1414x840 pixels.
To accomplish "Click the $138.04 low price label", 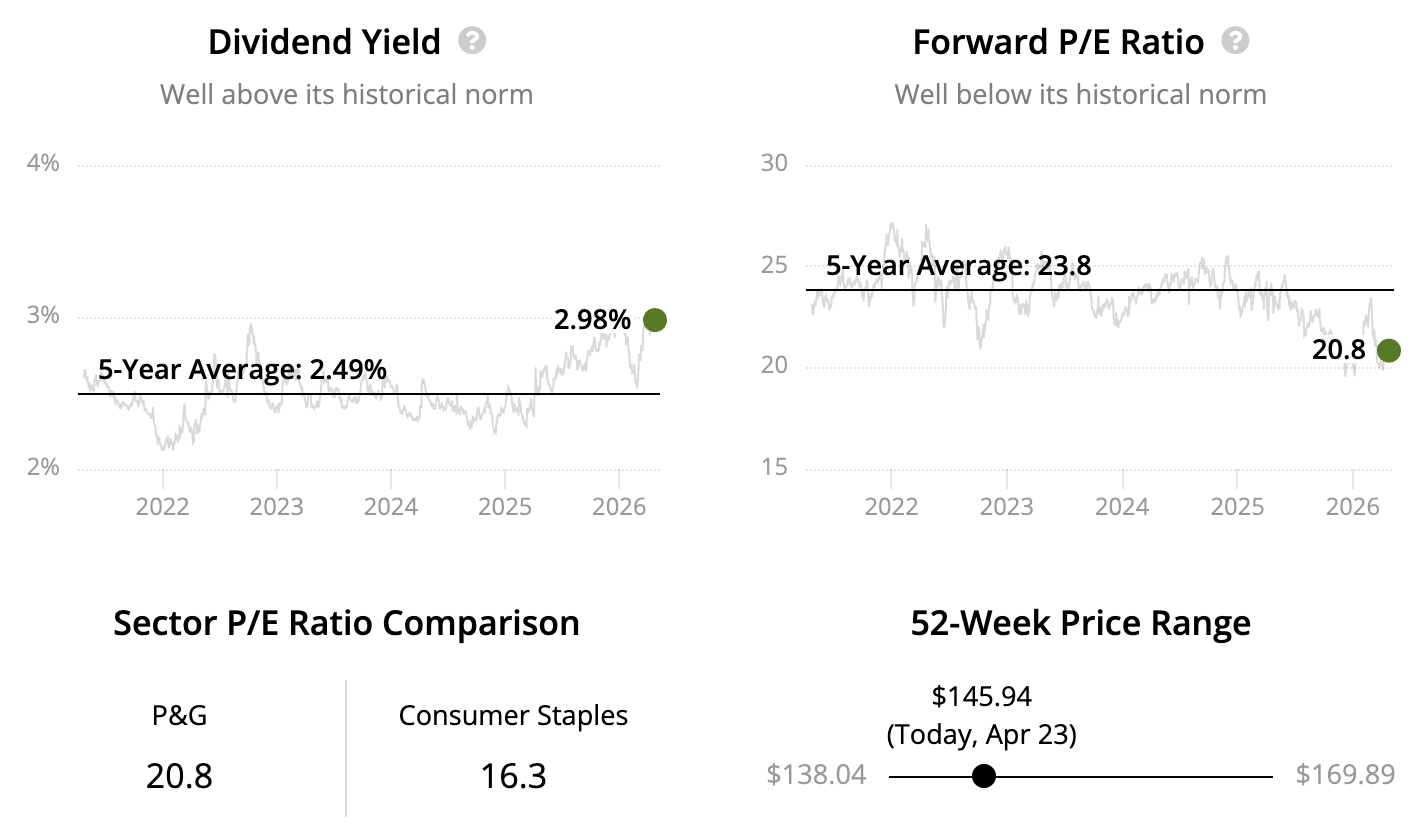I will [x=817, y=775].
